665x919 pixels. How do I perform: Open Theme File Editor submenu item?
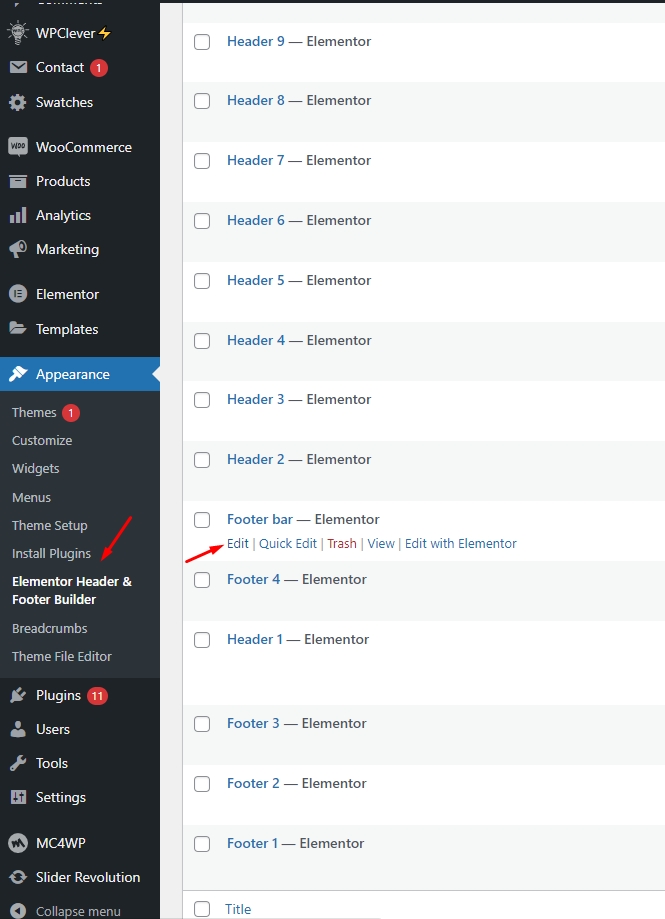[62, 656]
